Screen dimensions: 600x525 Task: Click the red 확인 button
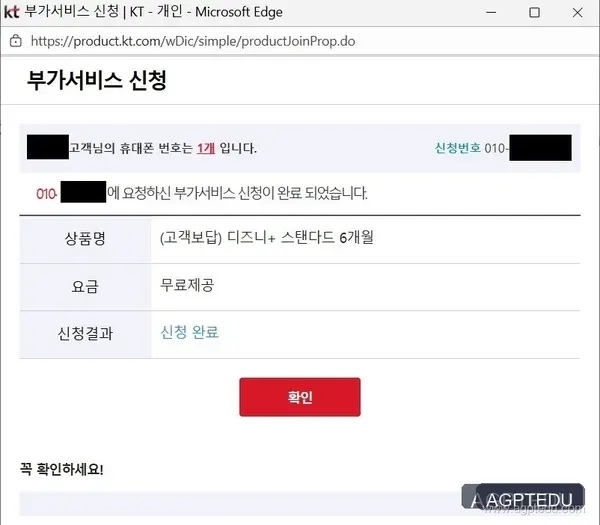pos(300,397)
